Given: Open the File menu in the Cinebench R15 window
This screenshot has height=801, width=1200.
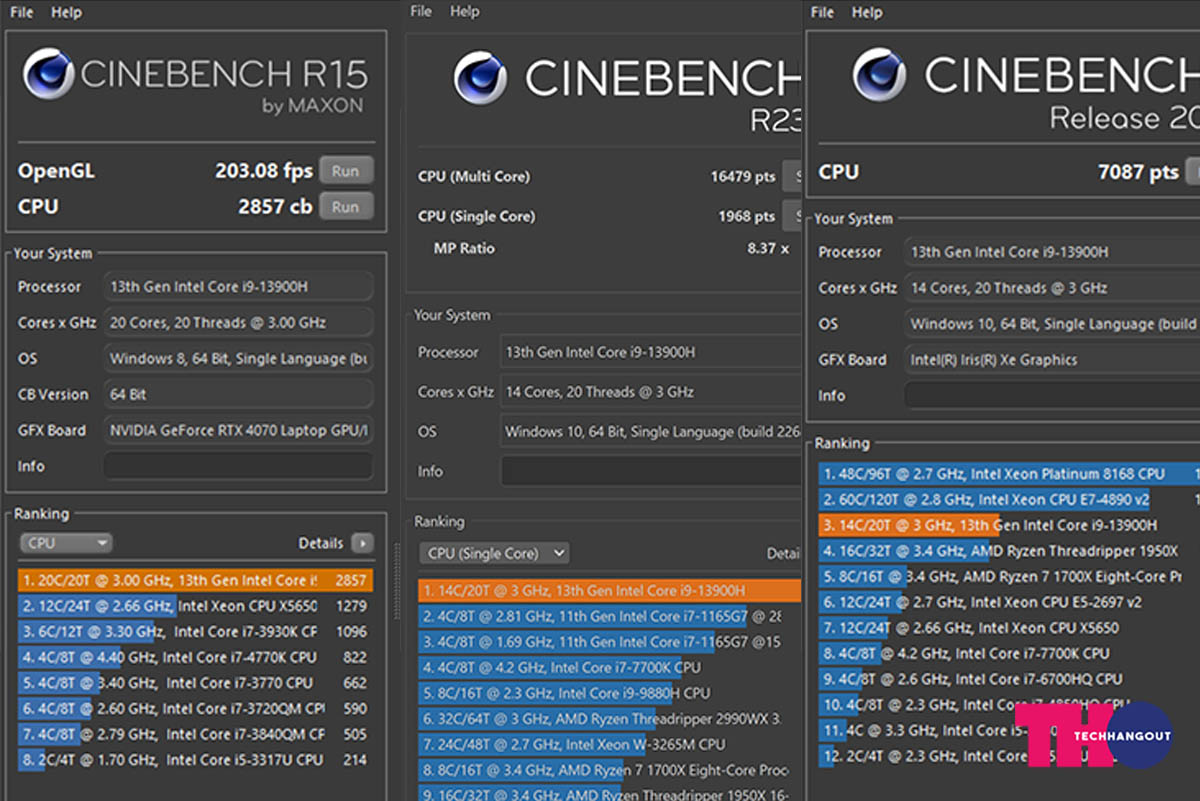Looking at the screenshot, I should 22,13.
